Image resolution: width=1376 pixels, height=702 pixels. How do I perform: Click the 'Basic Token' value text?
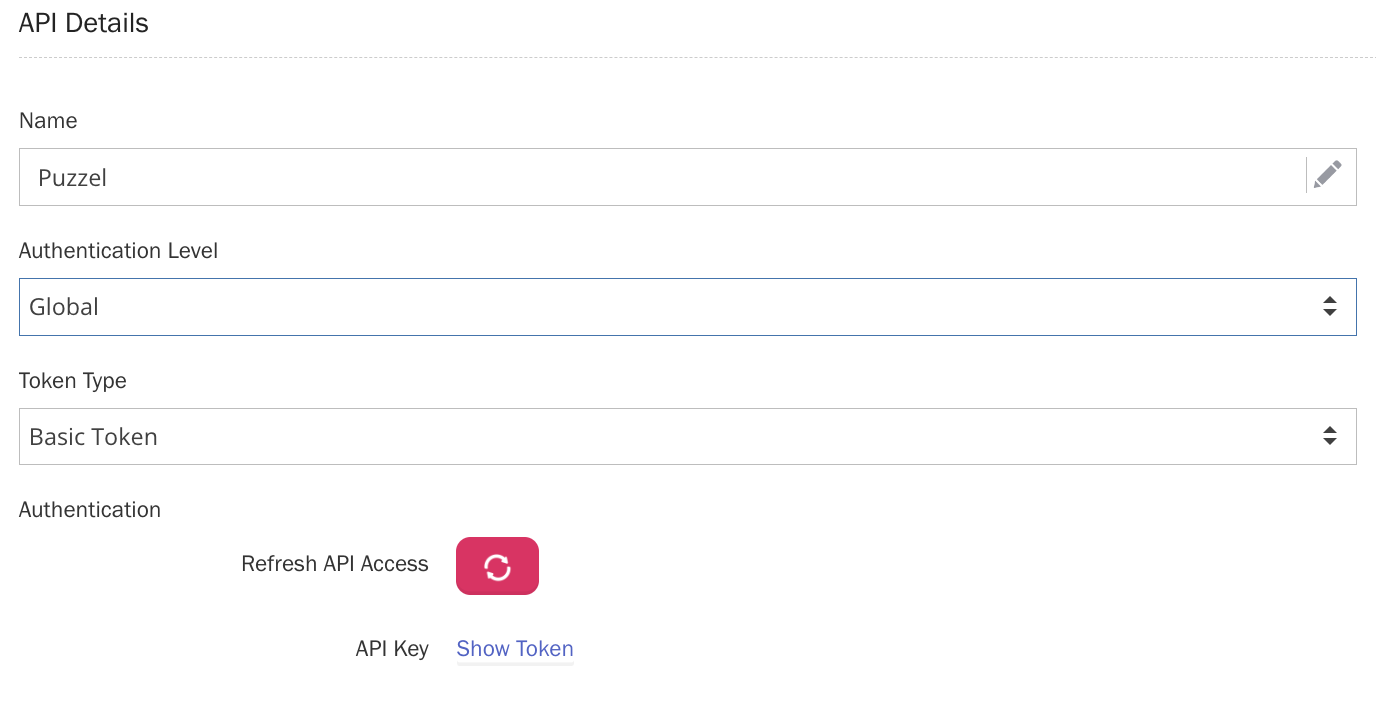(x=93, y=437)
